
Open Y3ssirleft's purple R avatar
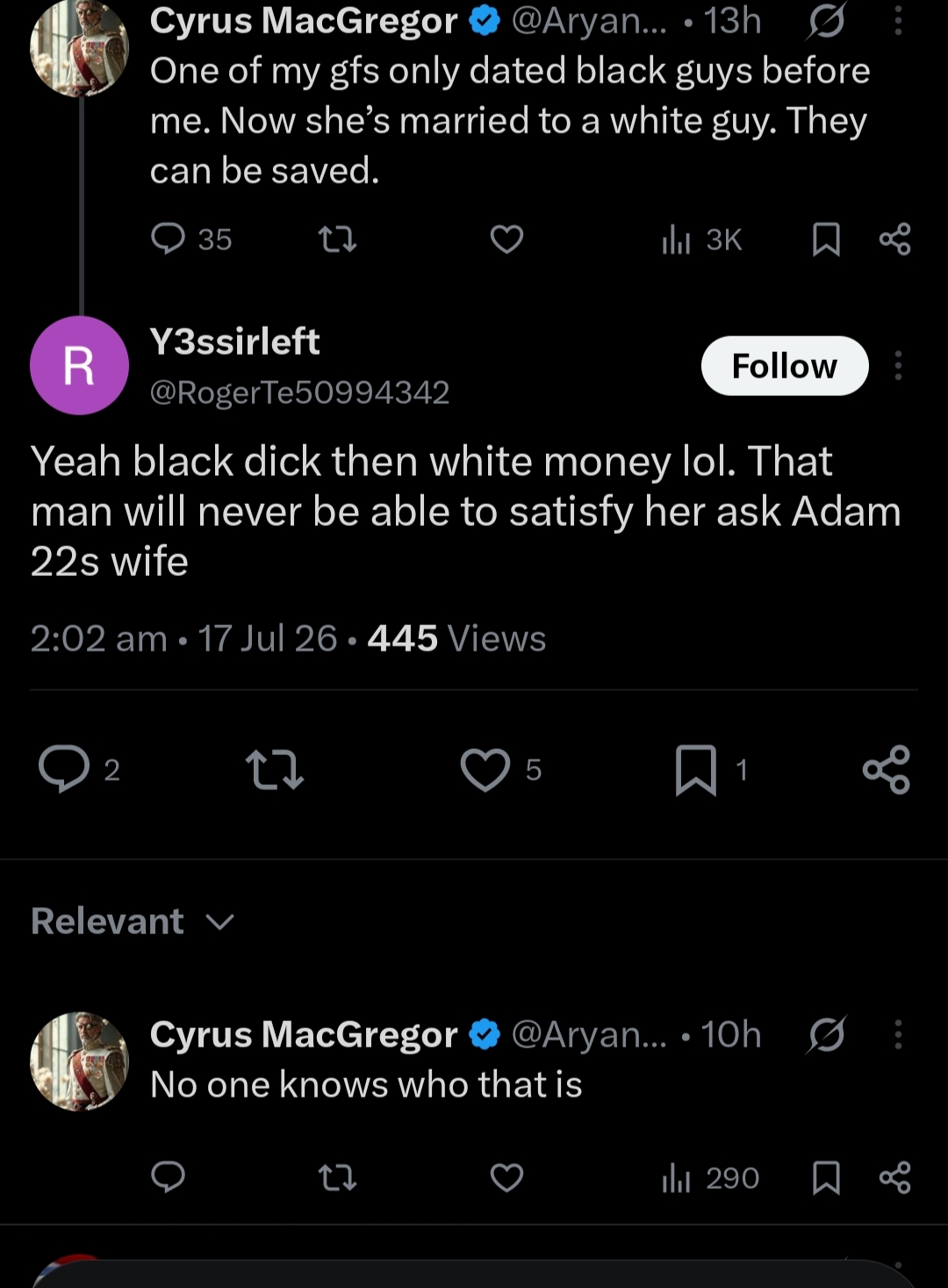[x=79, y=365]
